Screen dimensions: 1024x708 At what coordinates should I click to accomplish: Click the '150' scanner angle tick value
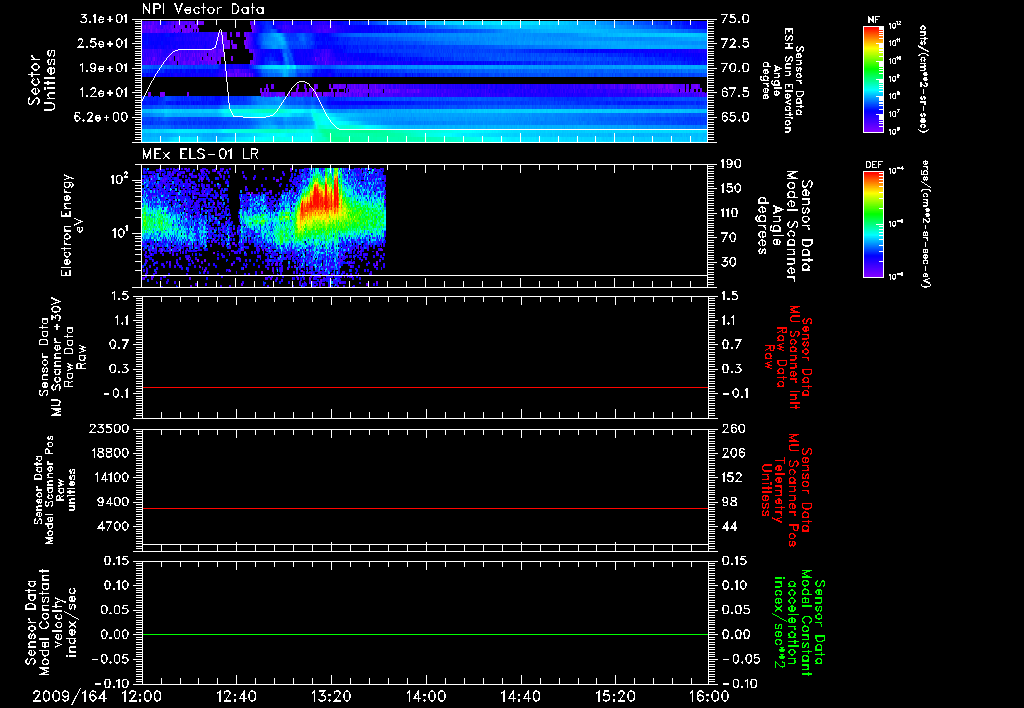[x=731, y=189]
